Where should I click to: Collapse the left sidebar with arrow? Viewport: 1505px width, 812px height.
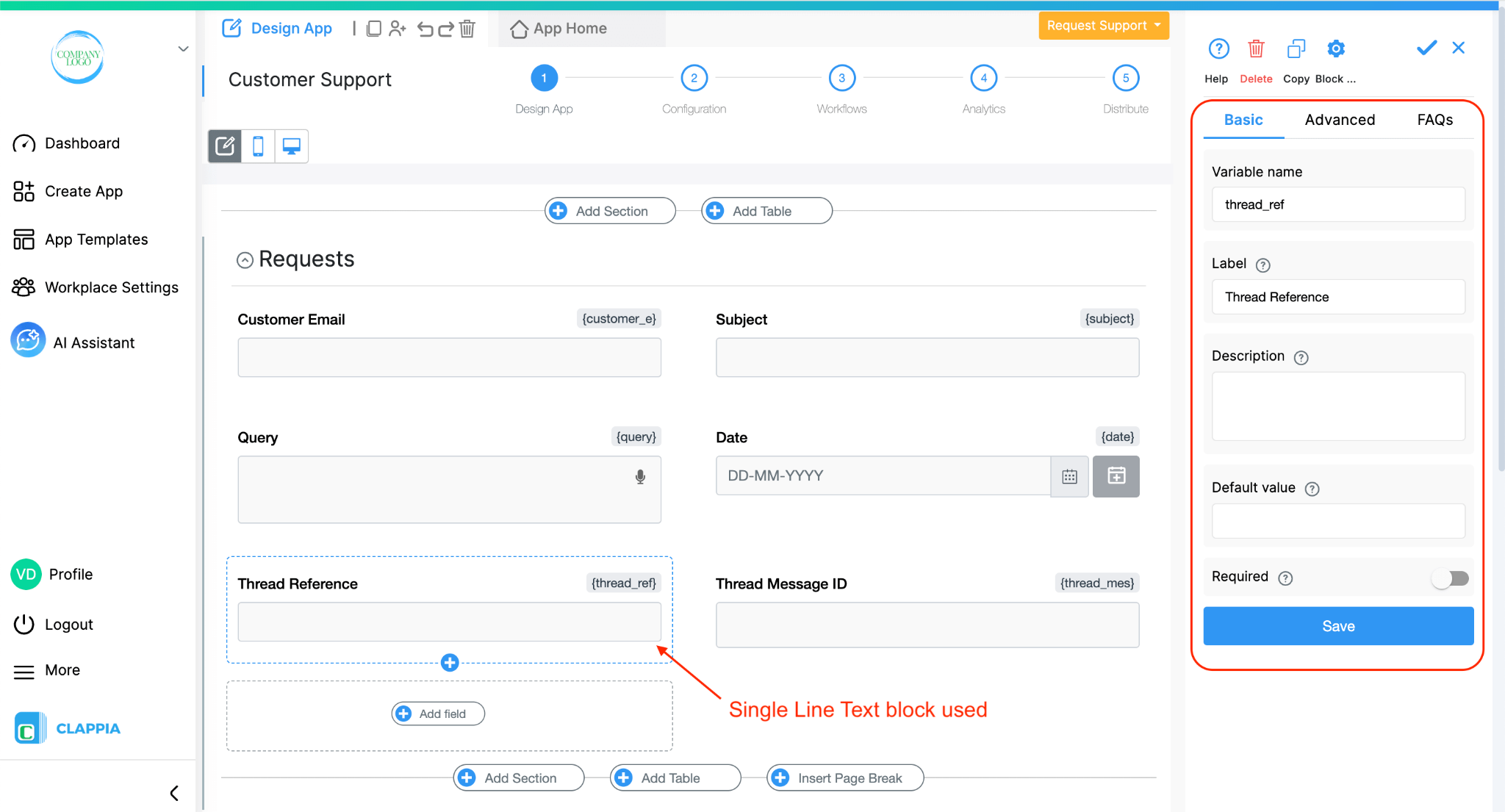(174, 793)
